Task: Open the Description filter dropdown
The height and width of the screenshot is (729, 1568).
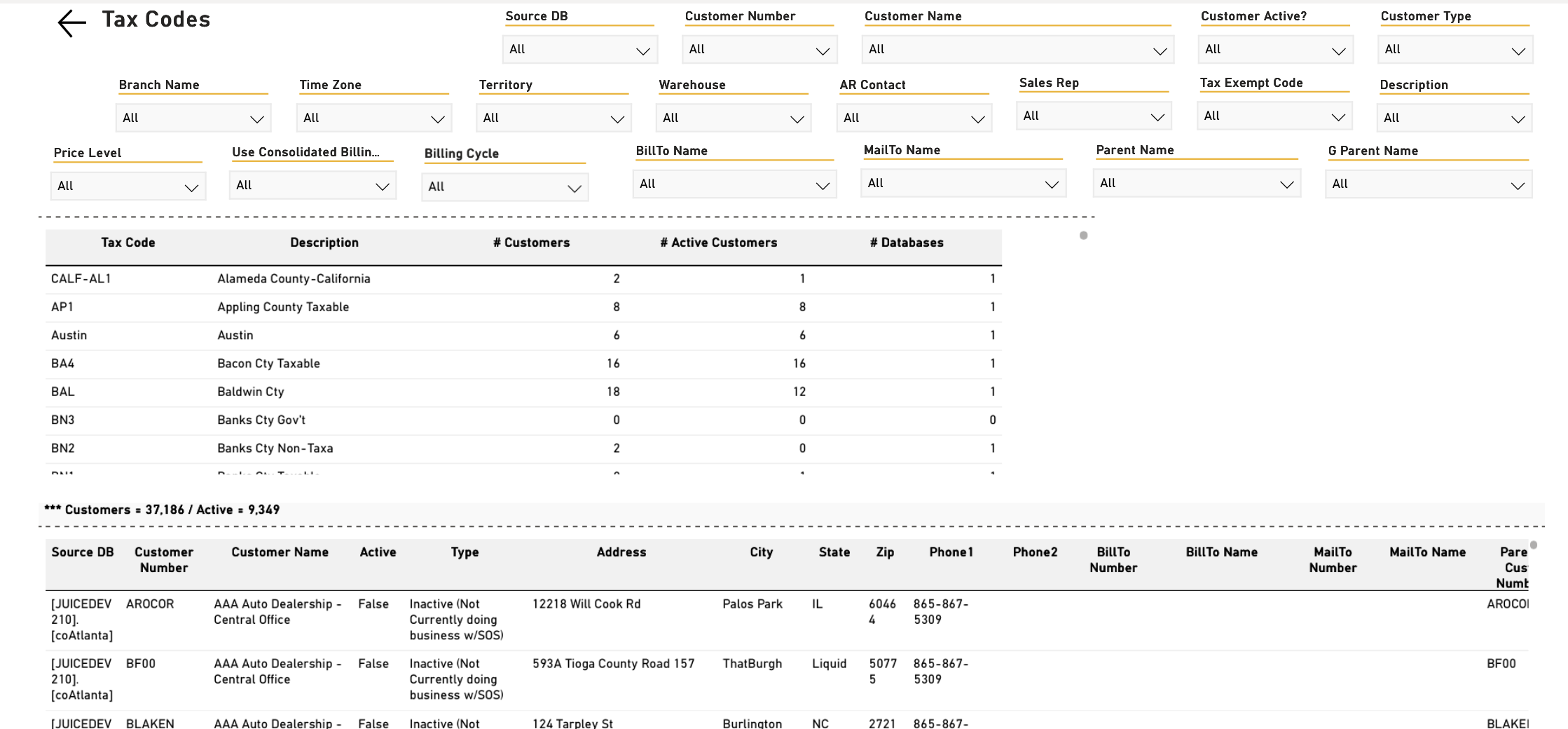Action: click(1454, 118)
